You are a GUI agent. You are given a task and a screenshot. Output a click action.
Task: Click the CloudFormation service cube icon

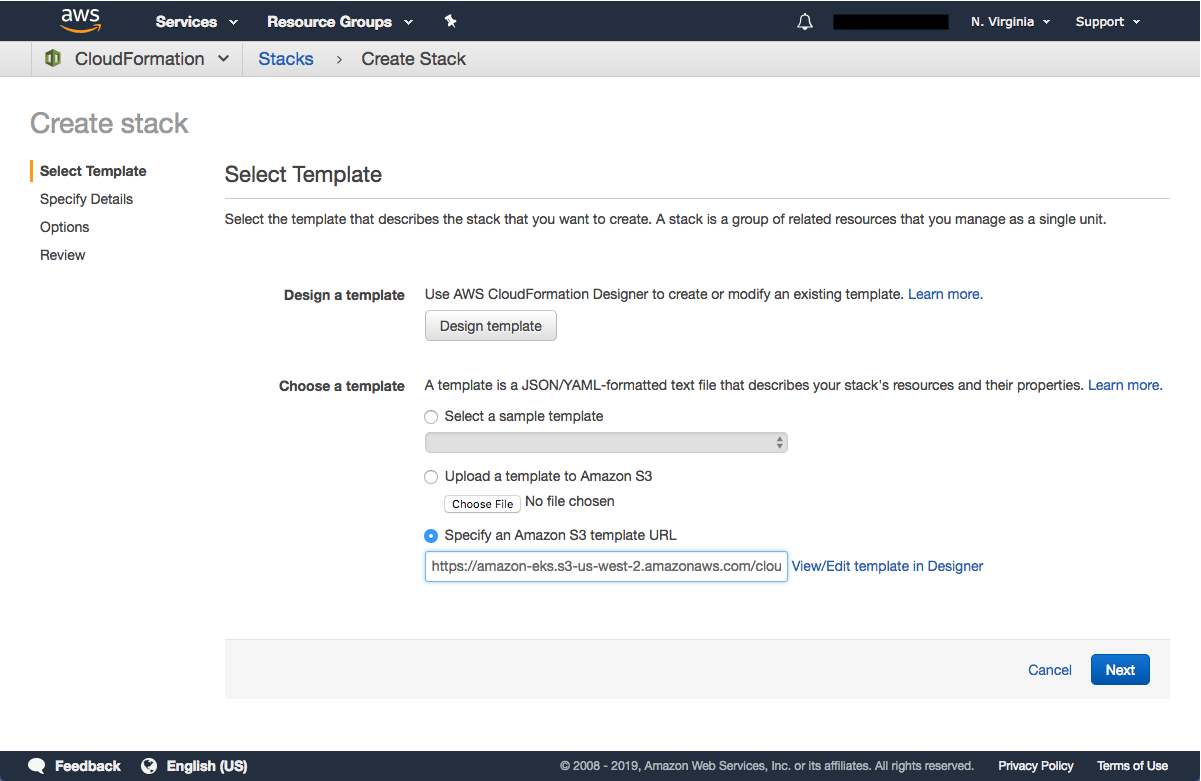[53, 59]
